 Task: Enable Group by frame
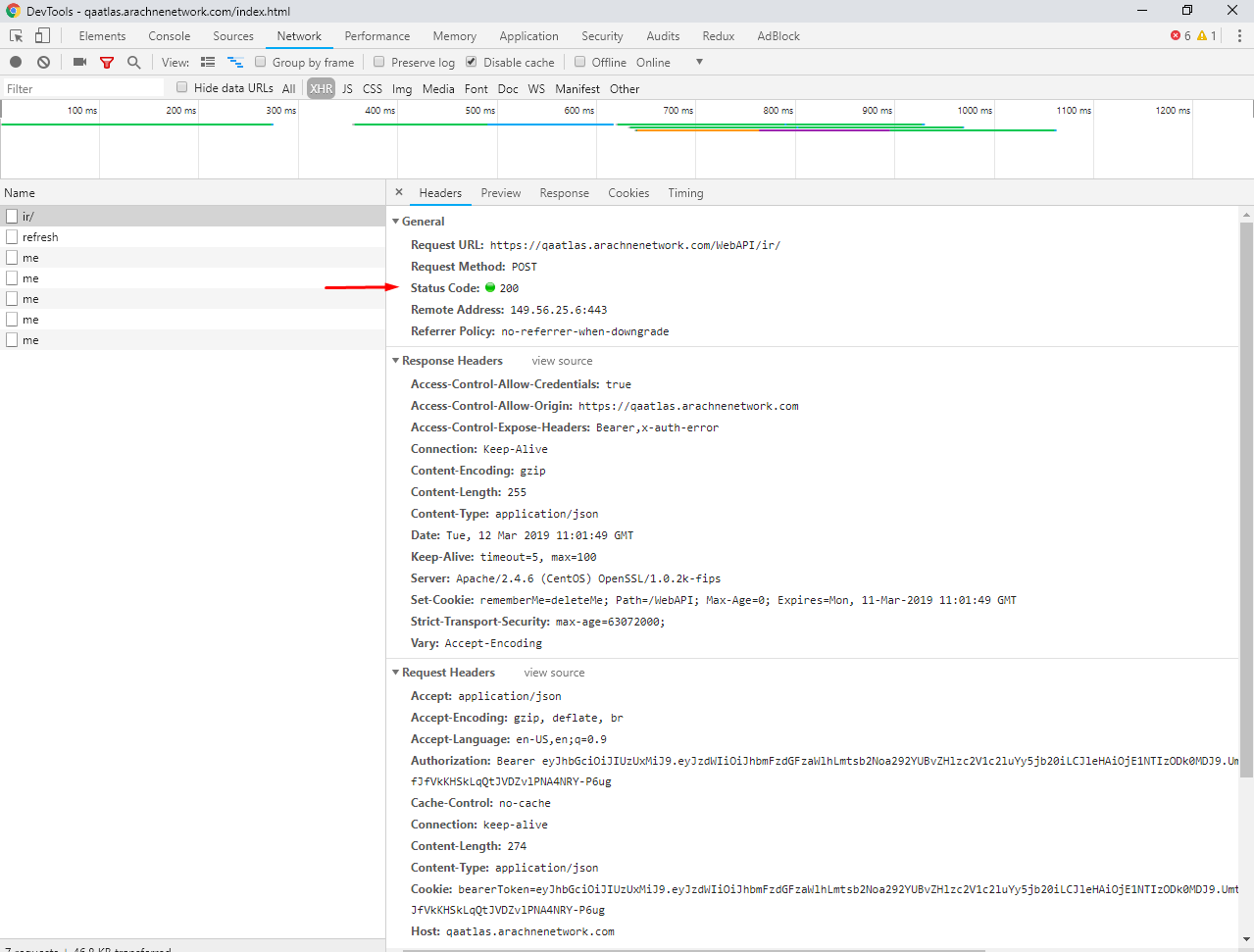pos(260,62)
